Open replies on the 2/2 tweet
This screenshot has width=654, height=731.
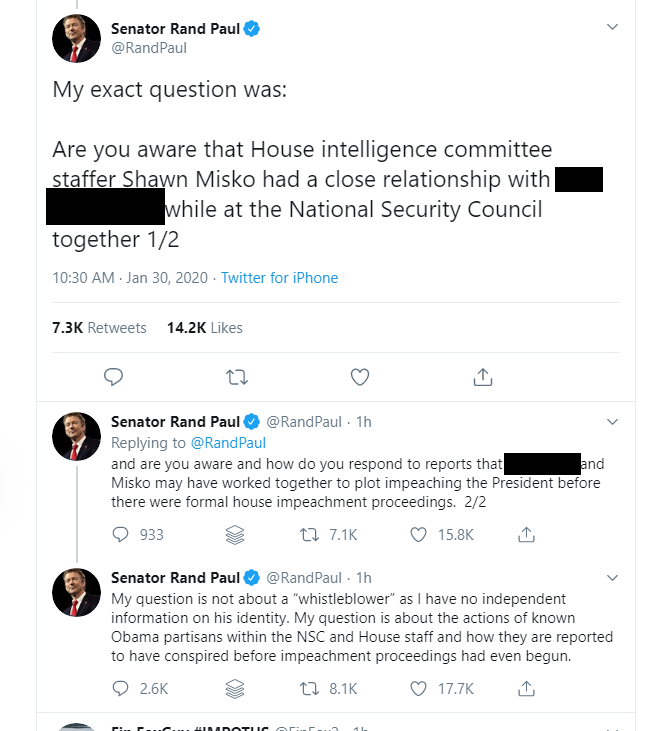(138, 534)
